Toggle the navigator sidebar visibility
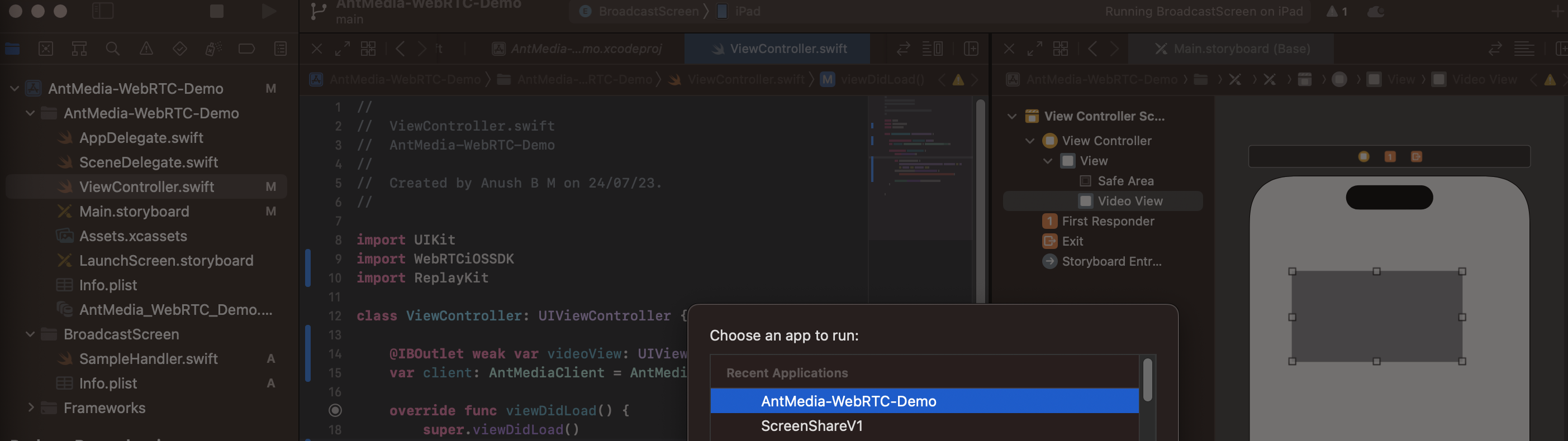Viewport: 1568px width, 441px height. 103,11
